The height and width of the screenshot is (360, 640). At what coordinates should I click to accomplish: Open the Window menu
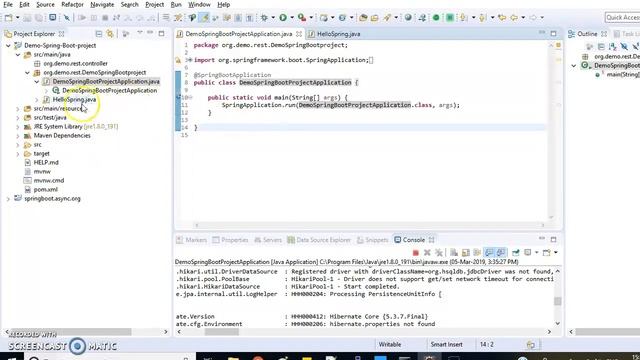coord(199,4)
